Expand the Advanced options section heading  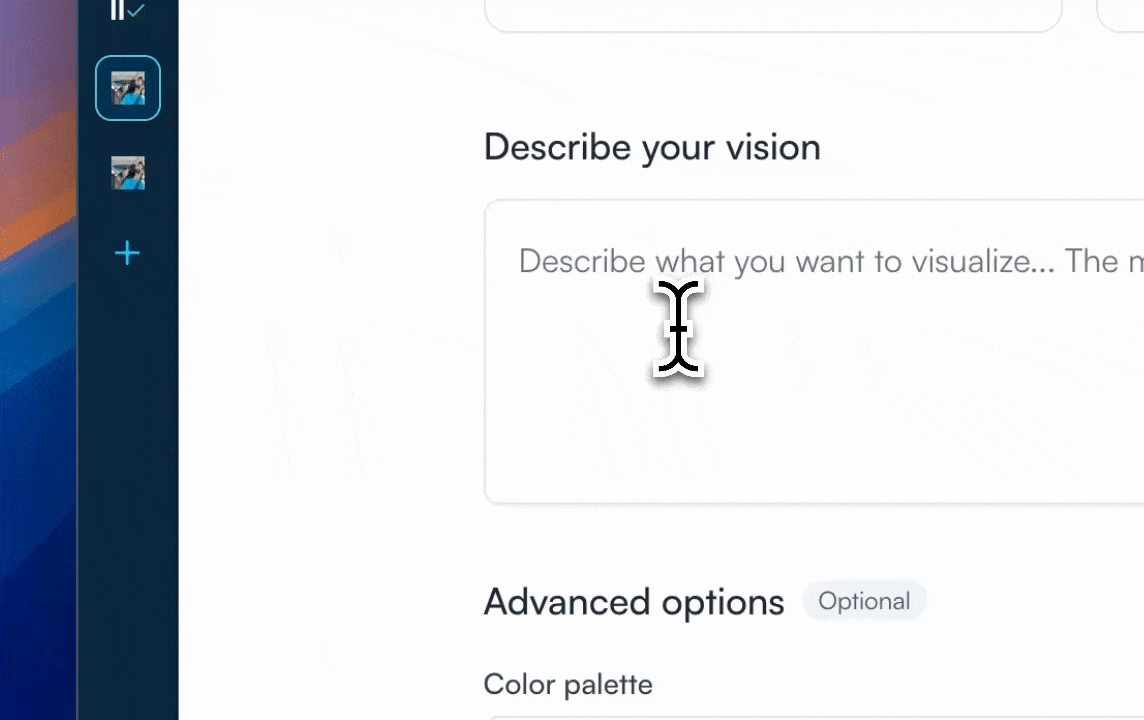tap(634, 602)
